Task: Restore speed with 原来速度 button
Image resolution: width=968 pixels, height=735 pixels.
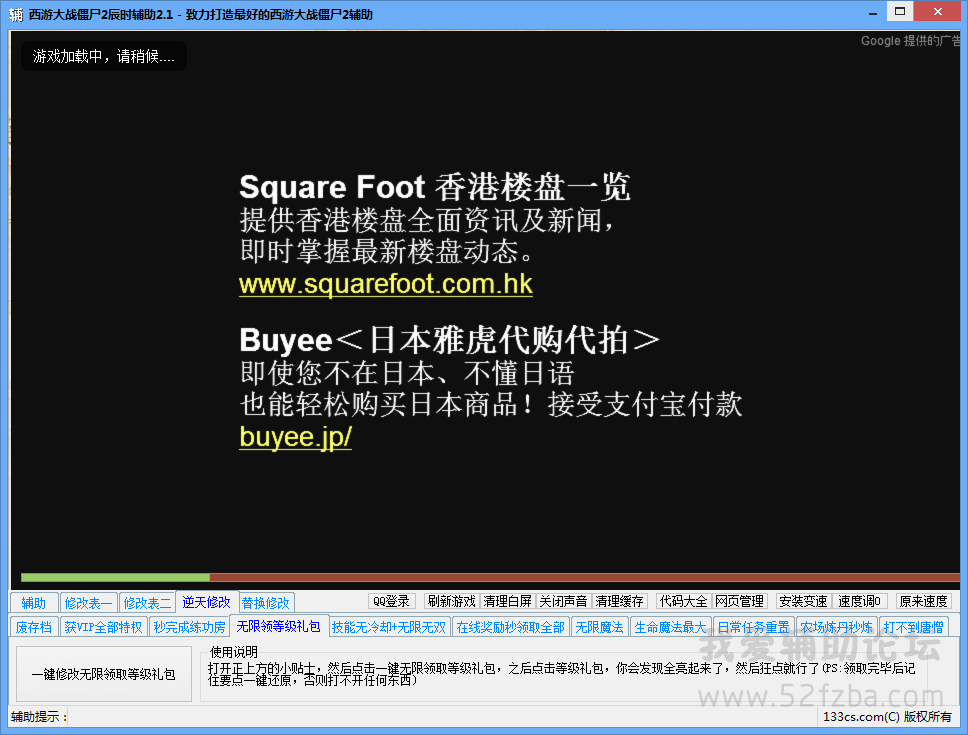Action: (x=924, y=601)
